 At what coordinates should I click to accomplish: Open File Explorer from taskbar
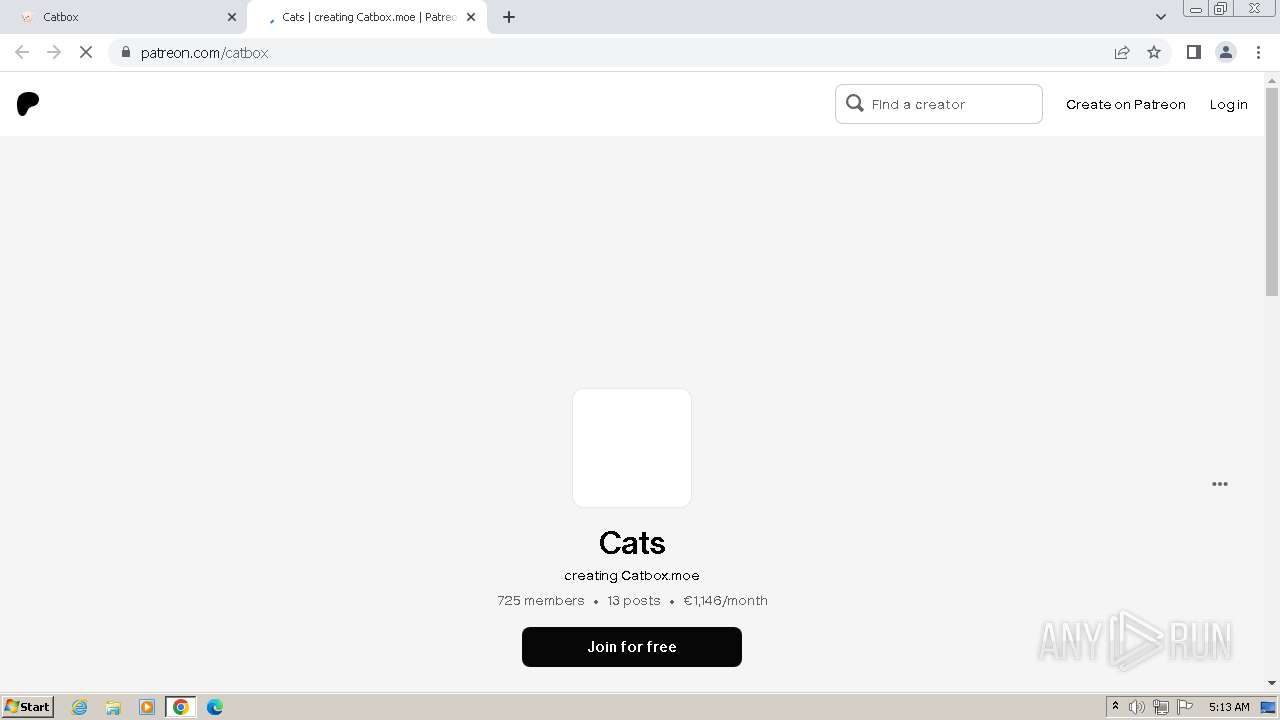(113, 707)
